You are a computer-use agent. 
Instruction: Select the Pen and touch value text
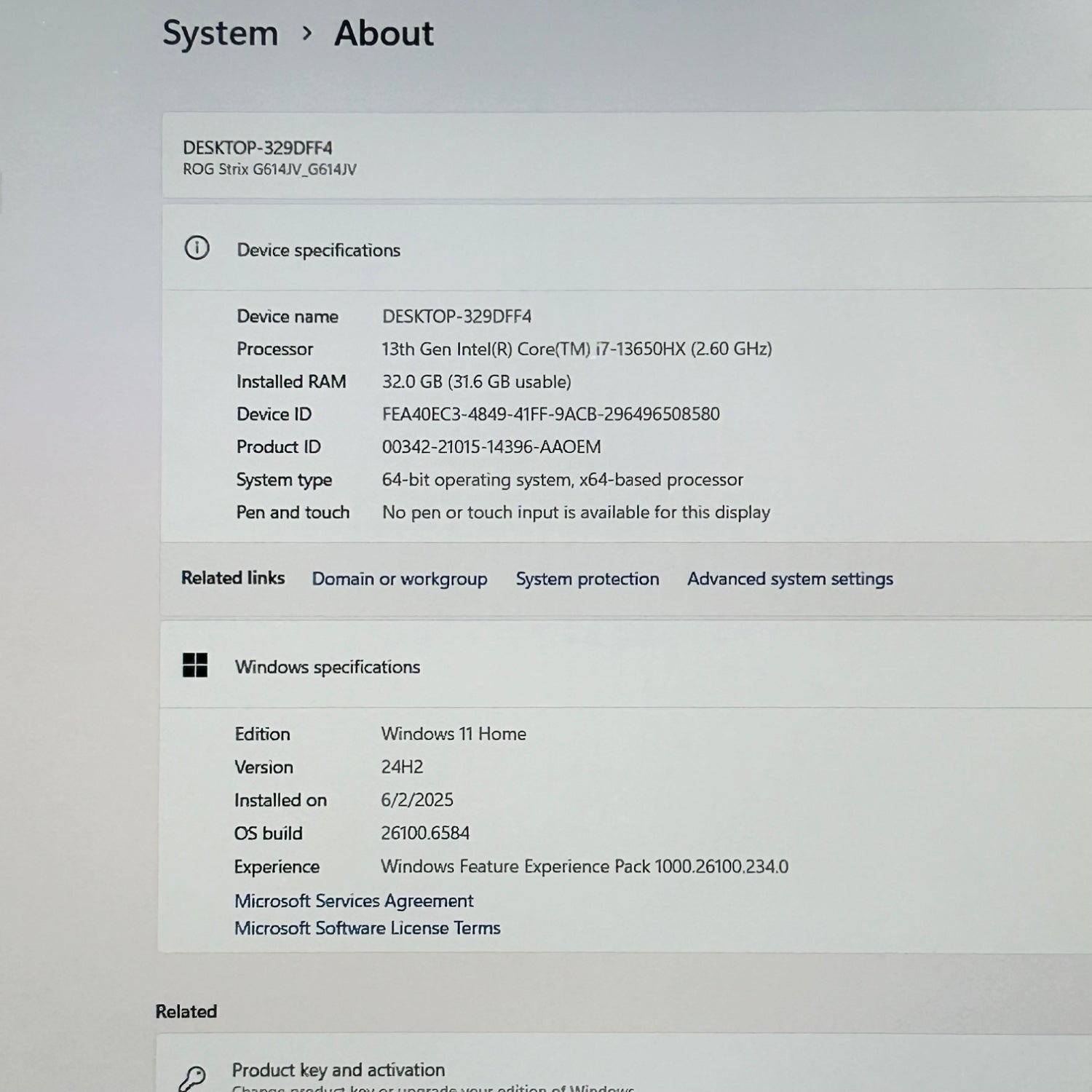click(x=576, y=513)
